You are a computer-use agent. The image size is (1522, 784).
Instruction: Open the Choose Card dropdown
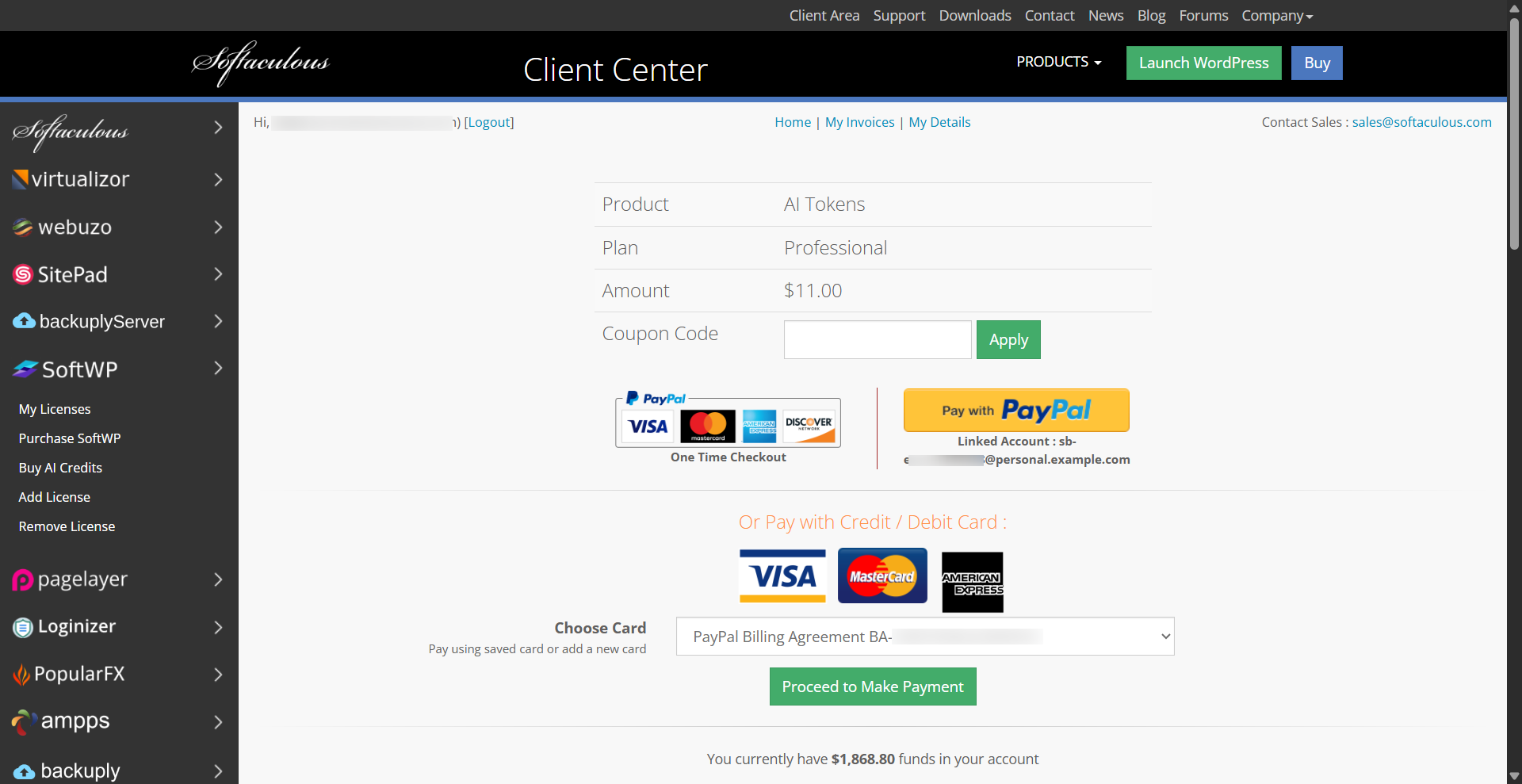coord(925,637)
